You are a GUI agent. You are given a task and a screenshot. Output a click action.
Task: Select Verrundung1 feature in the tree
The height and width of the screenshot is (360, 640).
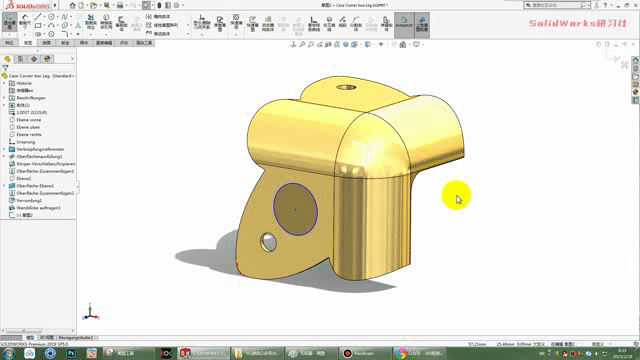click(29, 200)
